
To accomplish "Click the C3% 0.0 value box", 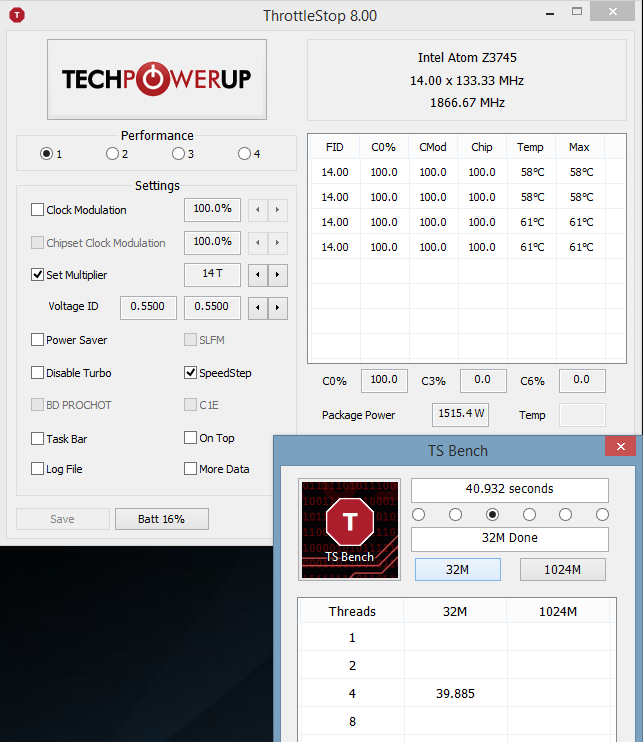I will tap(483, 380).
